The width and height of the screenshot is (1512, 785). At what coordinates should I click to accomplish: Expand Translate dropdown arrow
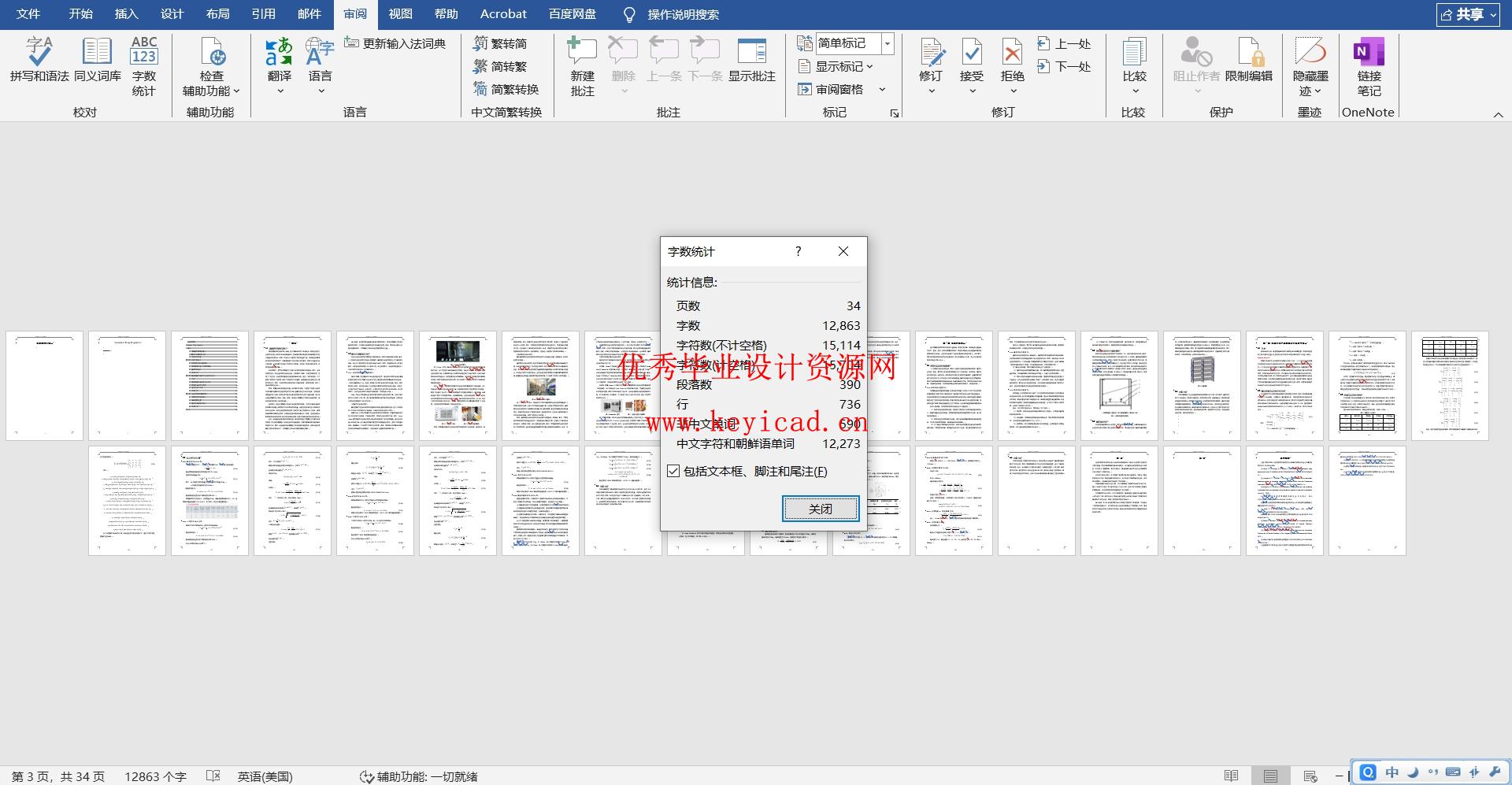coord(280,91)
